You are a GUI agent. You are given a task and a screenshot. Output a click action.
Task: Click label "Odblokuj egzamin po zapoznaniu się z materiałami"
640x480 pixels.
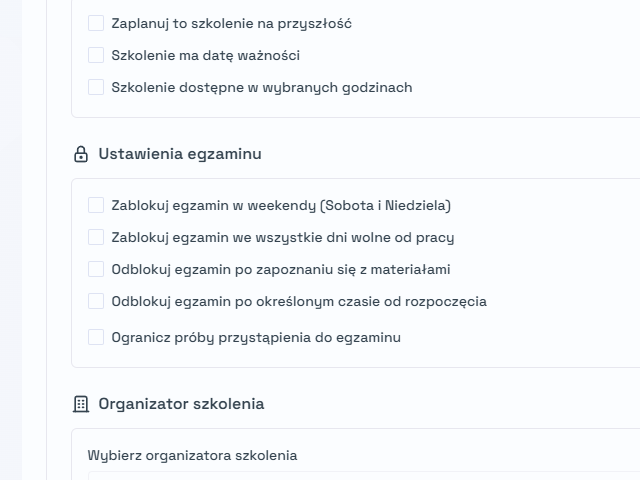[281, 270]
